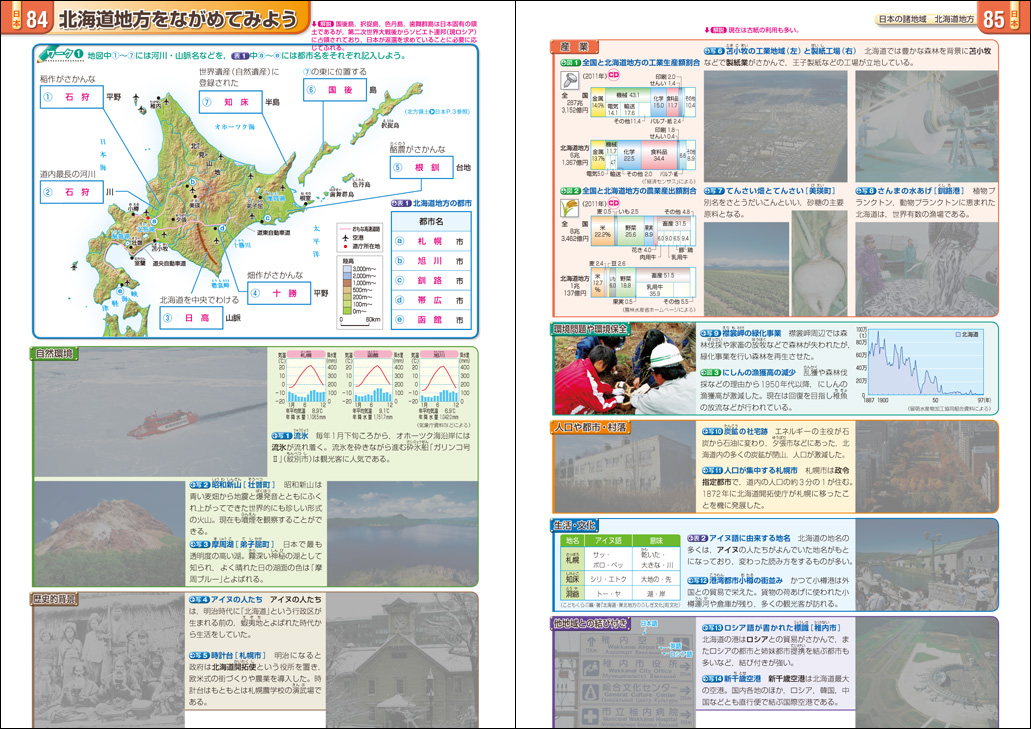This screenshot has height=729, width=1031.
Task: Click the 札幌 climate graph
Action: coord(306,385)
